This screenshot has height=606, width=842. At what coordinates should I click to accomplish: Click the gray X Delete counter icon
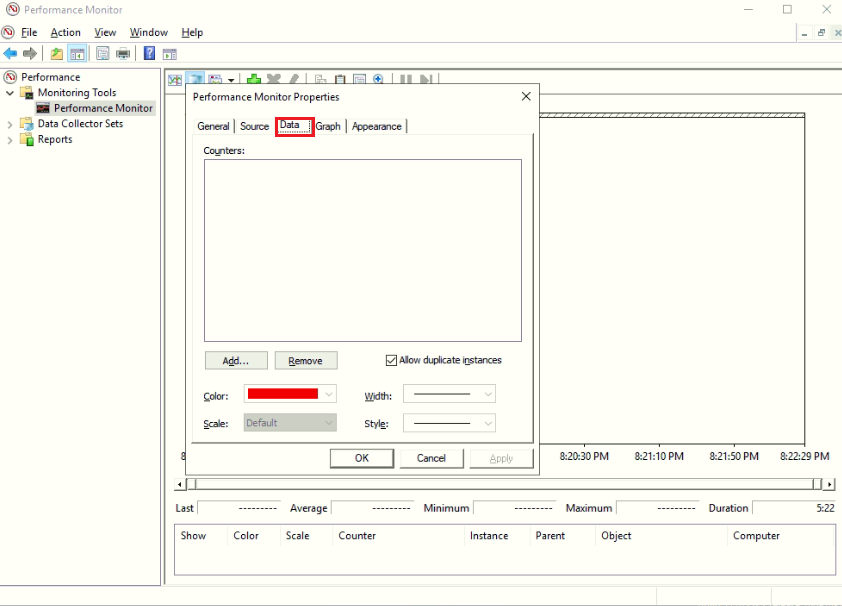(x=273, y=79)
